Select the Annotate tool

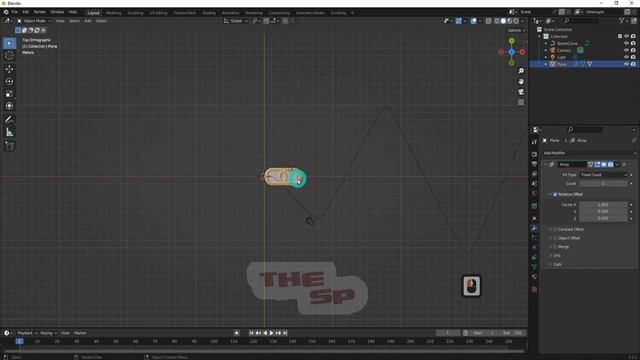point(9,120)
